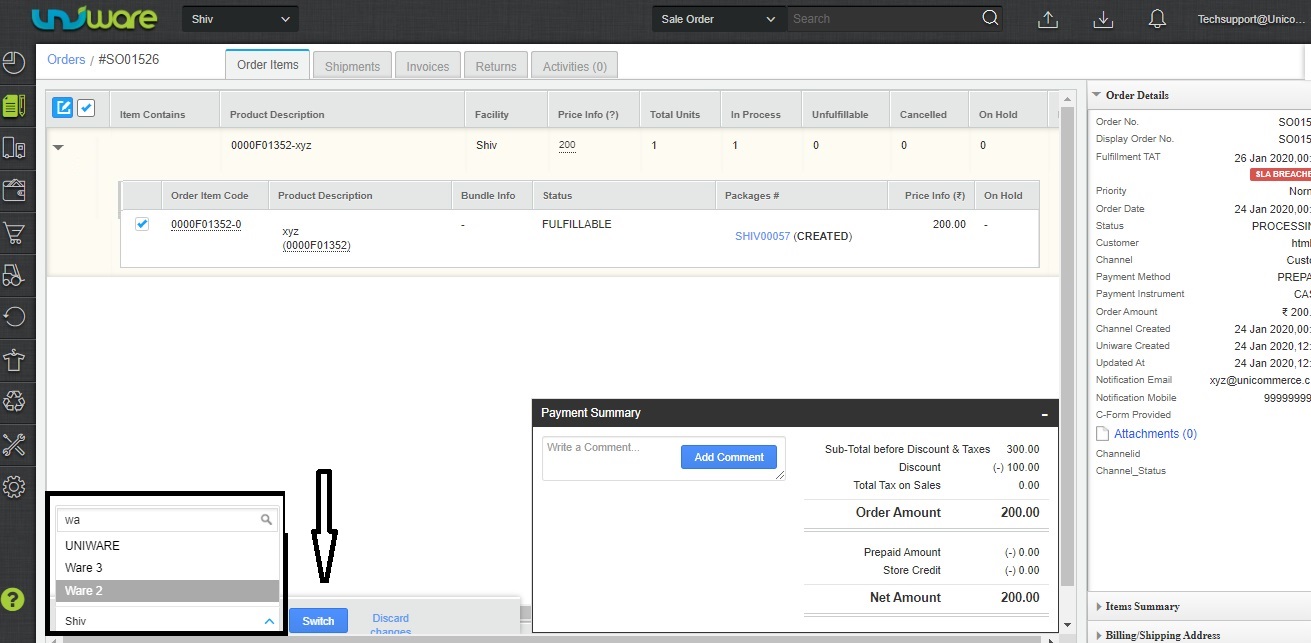This screenshot has height=643, width=1311.
Task: Click the edit pencil icon in table header
Action: click(63, 107)
